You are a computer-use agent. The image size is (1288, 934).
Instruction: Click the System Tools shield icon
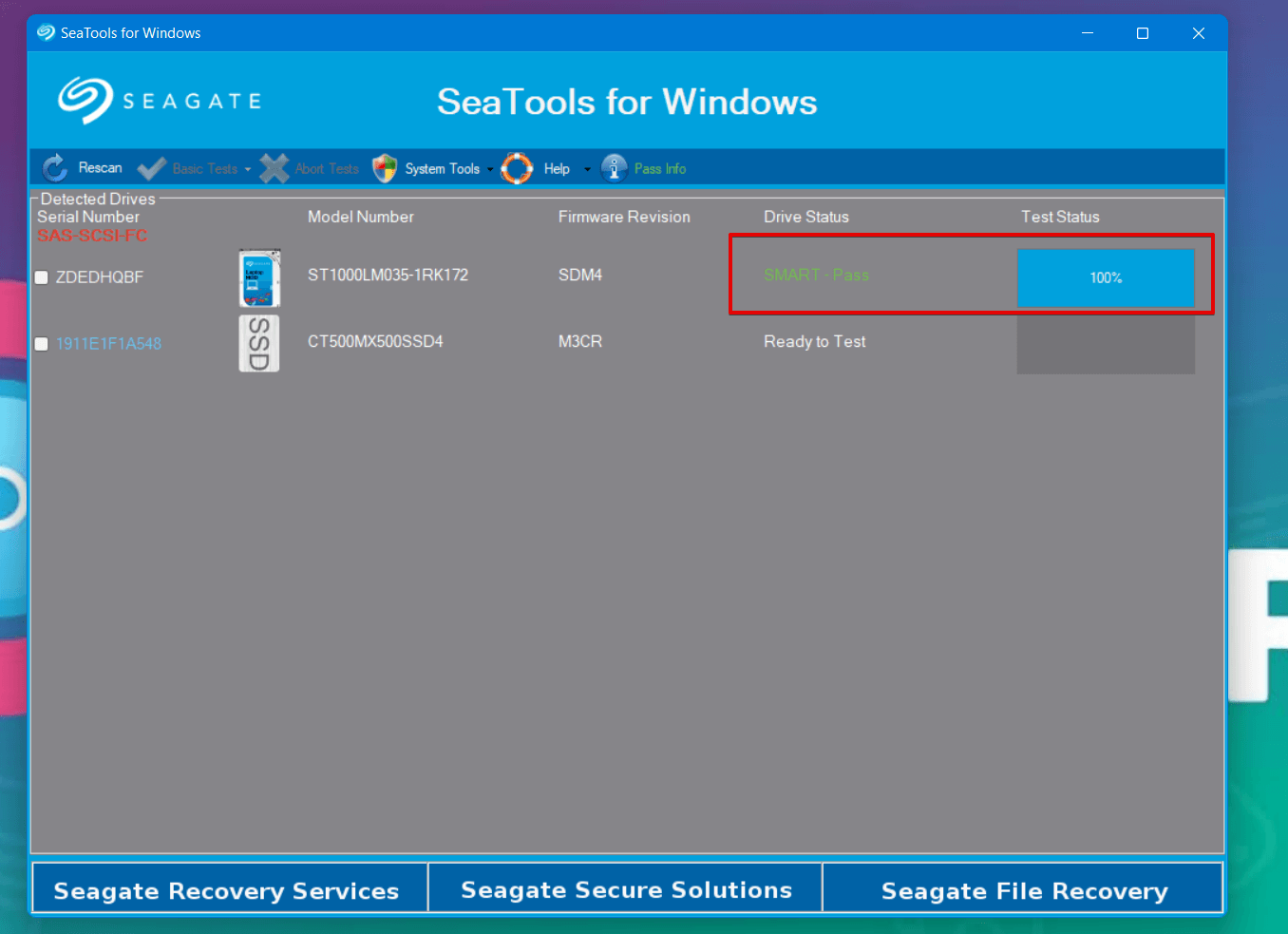[385, 168]
